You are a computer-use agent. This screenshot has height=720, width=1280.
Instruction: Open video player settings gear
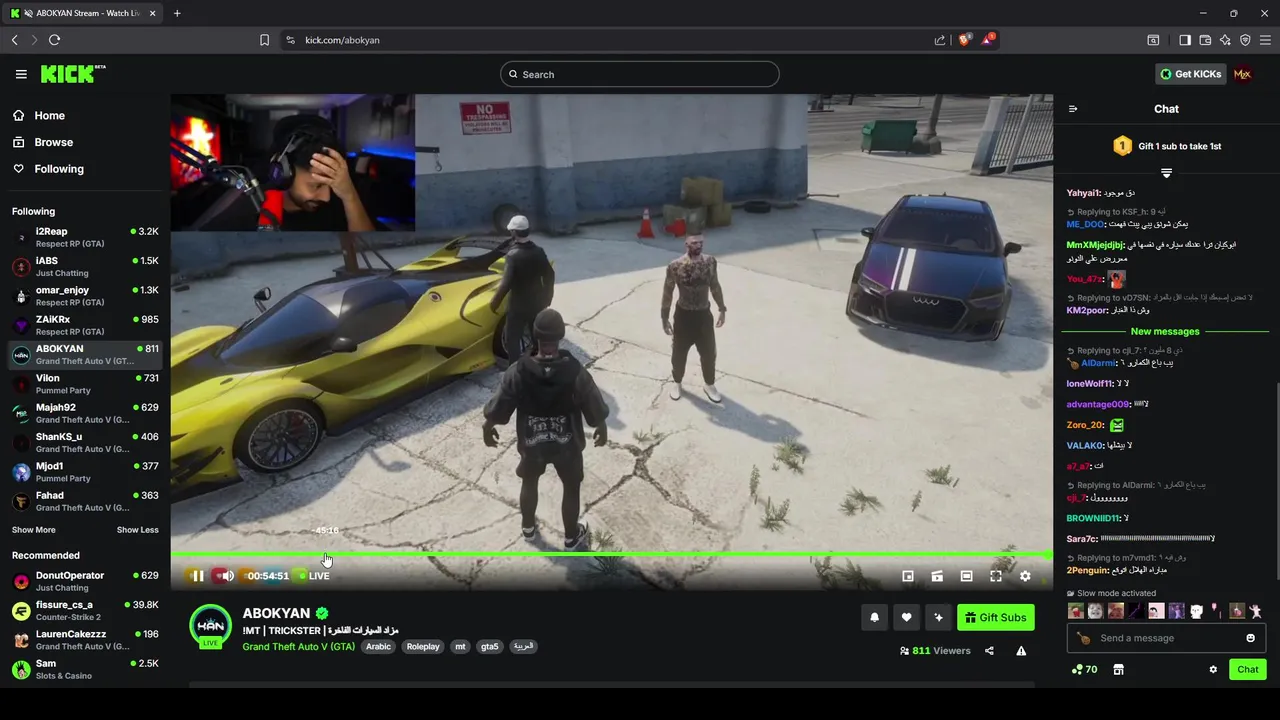tap(1025, 576)
